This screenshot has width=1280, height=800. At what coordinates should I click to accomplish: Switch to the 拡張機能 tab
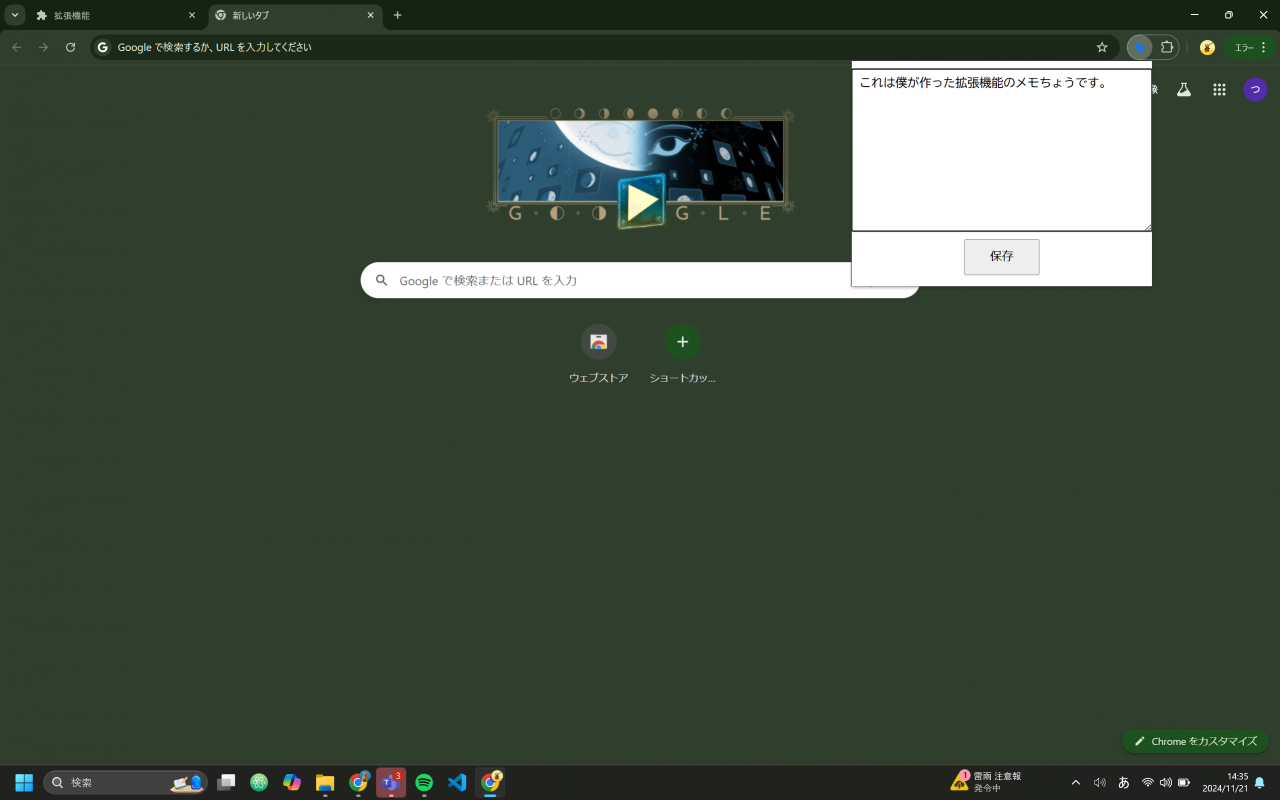point(116,16)
